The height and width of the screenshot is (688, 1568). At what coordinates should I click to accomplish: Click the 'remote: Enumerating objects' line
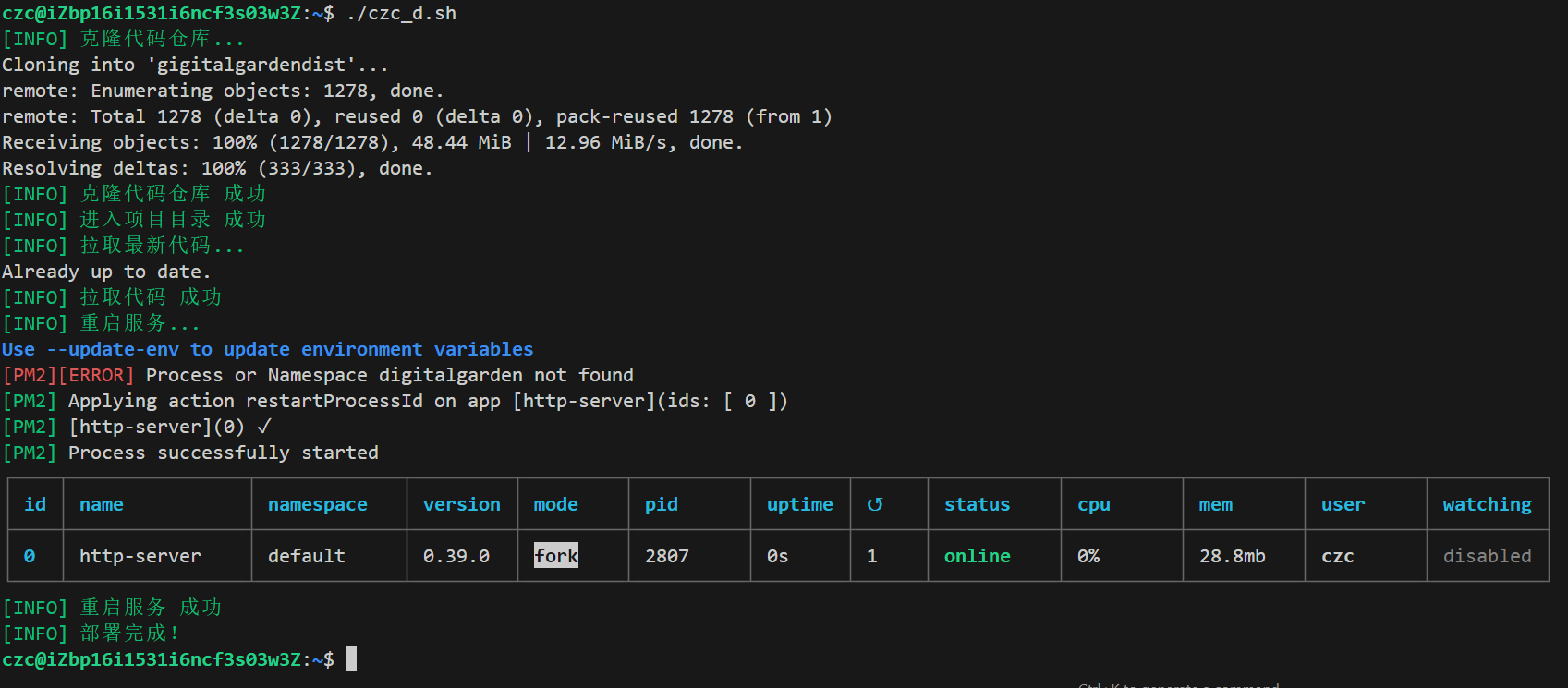point(223,91)
